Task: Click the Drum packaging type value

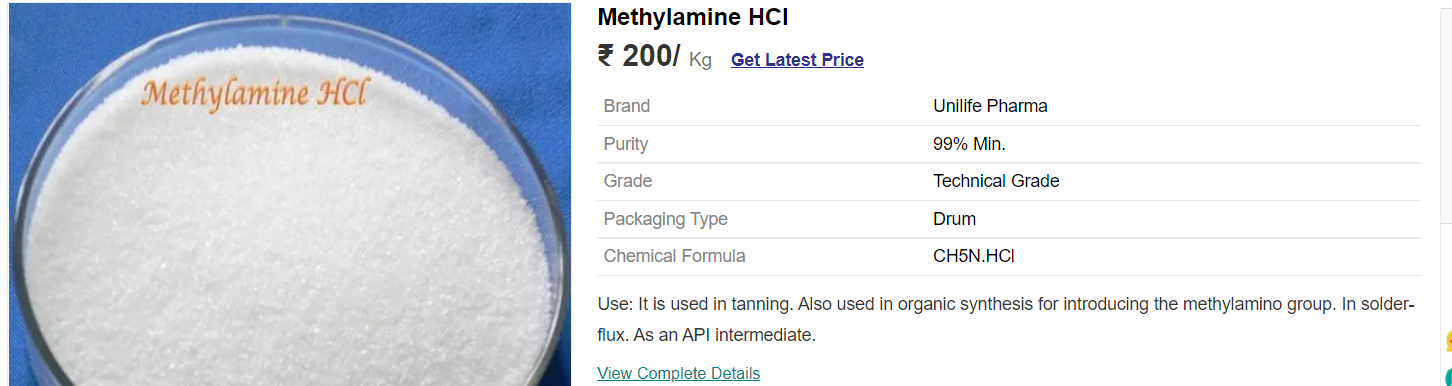Action: point(954,219)
